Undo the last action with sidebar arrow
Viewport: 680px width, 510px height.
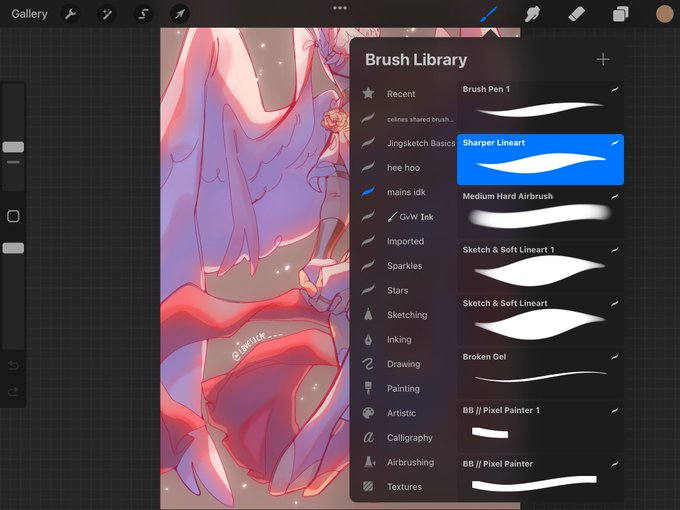click(13, 366)
